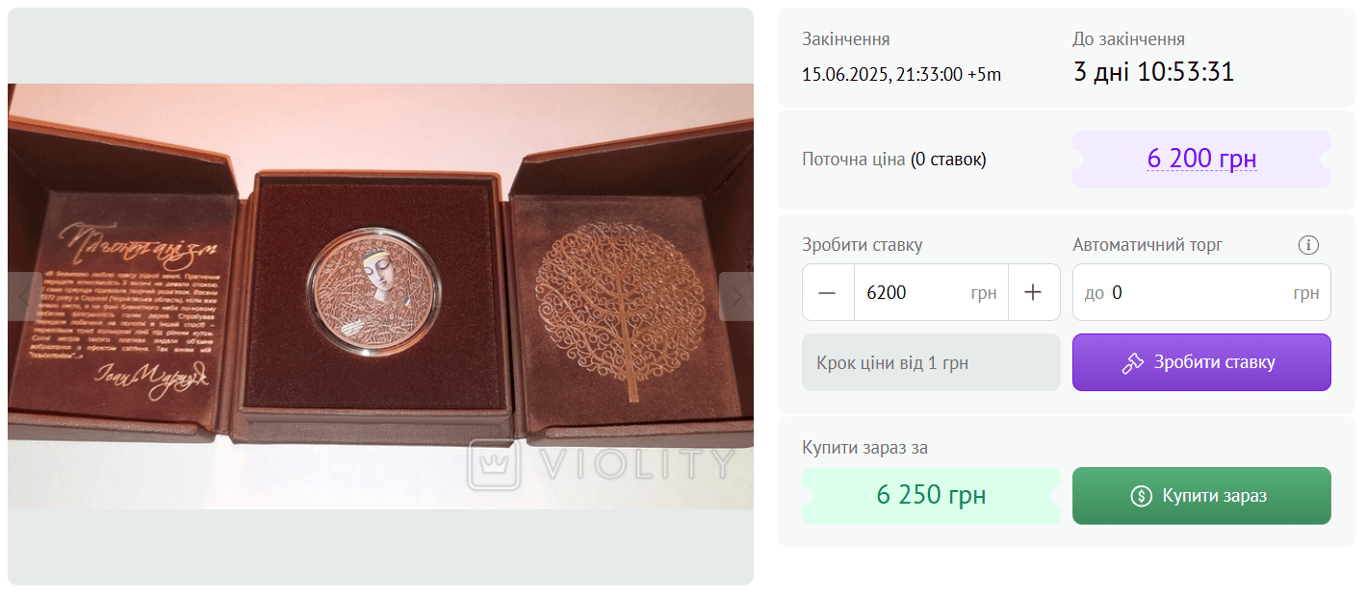1366x592 pixels.
Task: Increase the bid with the plus button
Action: (x=1034, y=292)
